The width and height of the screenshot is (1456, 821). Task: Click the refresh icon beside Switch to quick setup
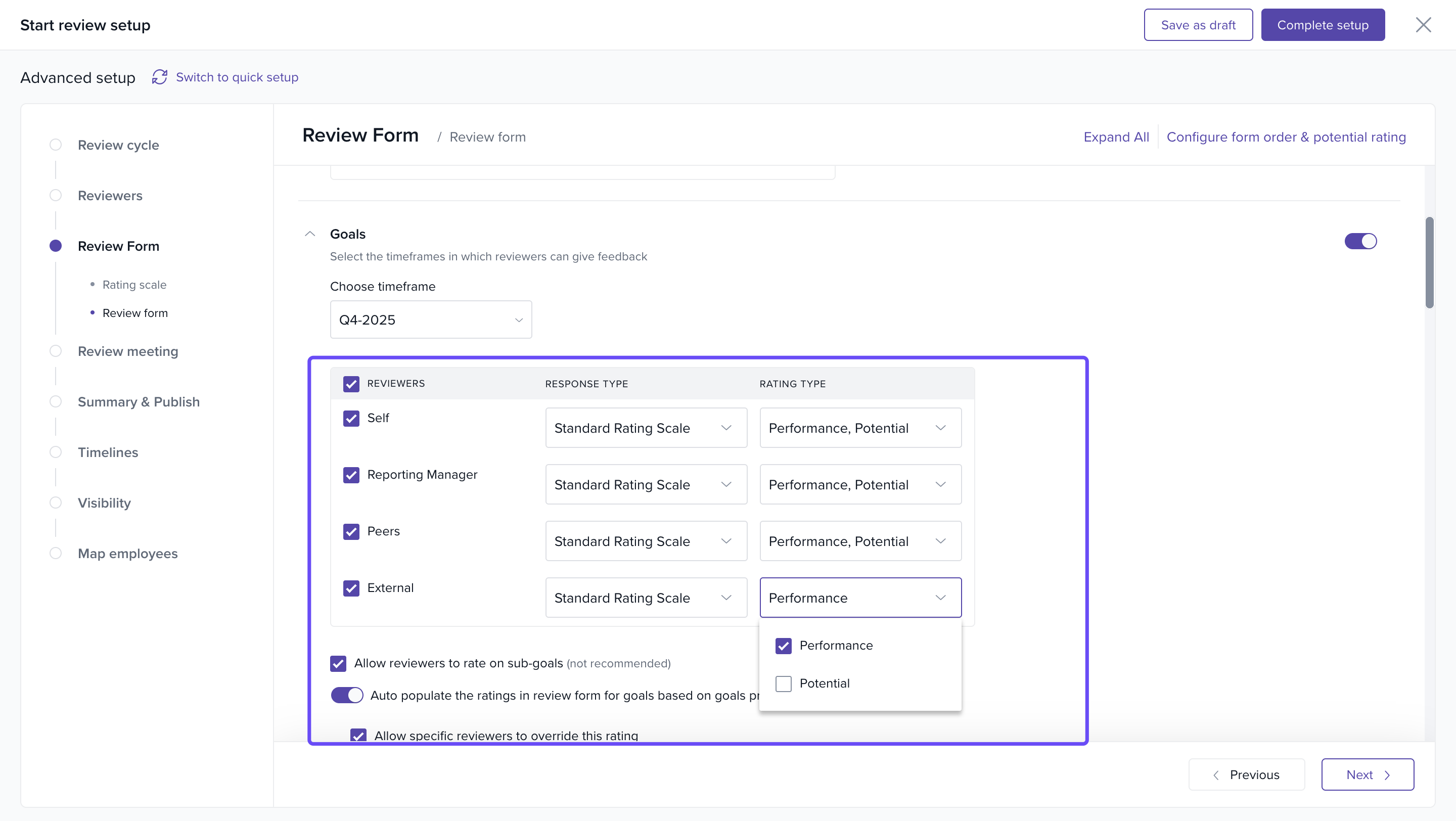[159, 77]
